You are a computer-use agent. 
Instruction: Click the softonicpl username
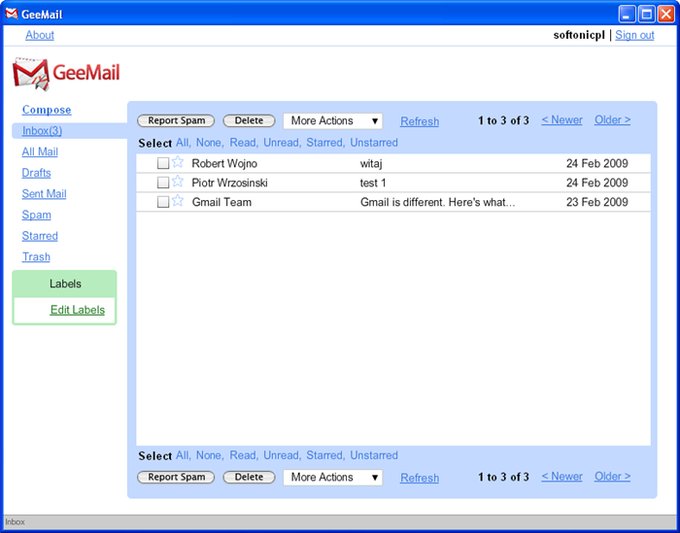click(x=579, y=35)
